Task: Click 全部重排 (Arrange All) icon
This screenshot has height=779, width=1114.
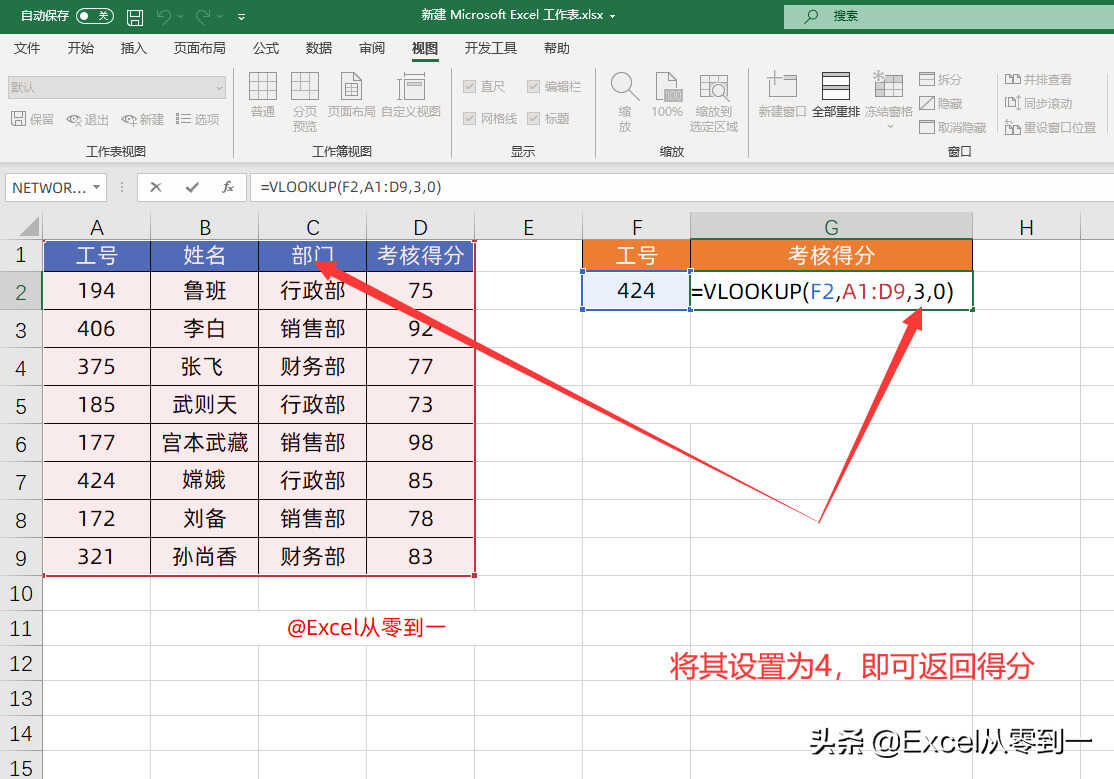Action: pos(835,97)
